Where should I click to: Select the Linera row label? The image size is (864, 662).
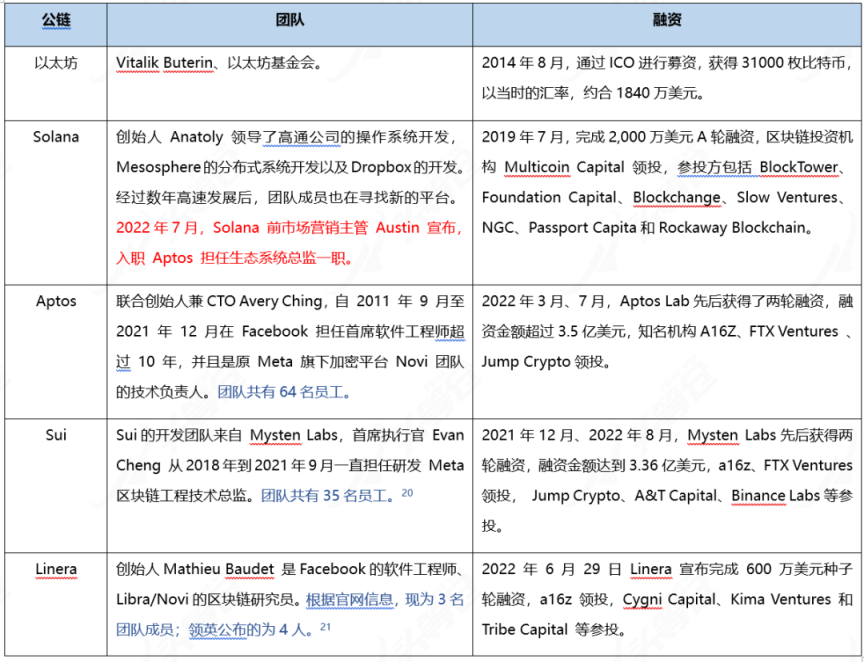[56, 569]
